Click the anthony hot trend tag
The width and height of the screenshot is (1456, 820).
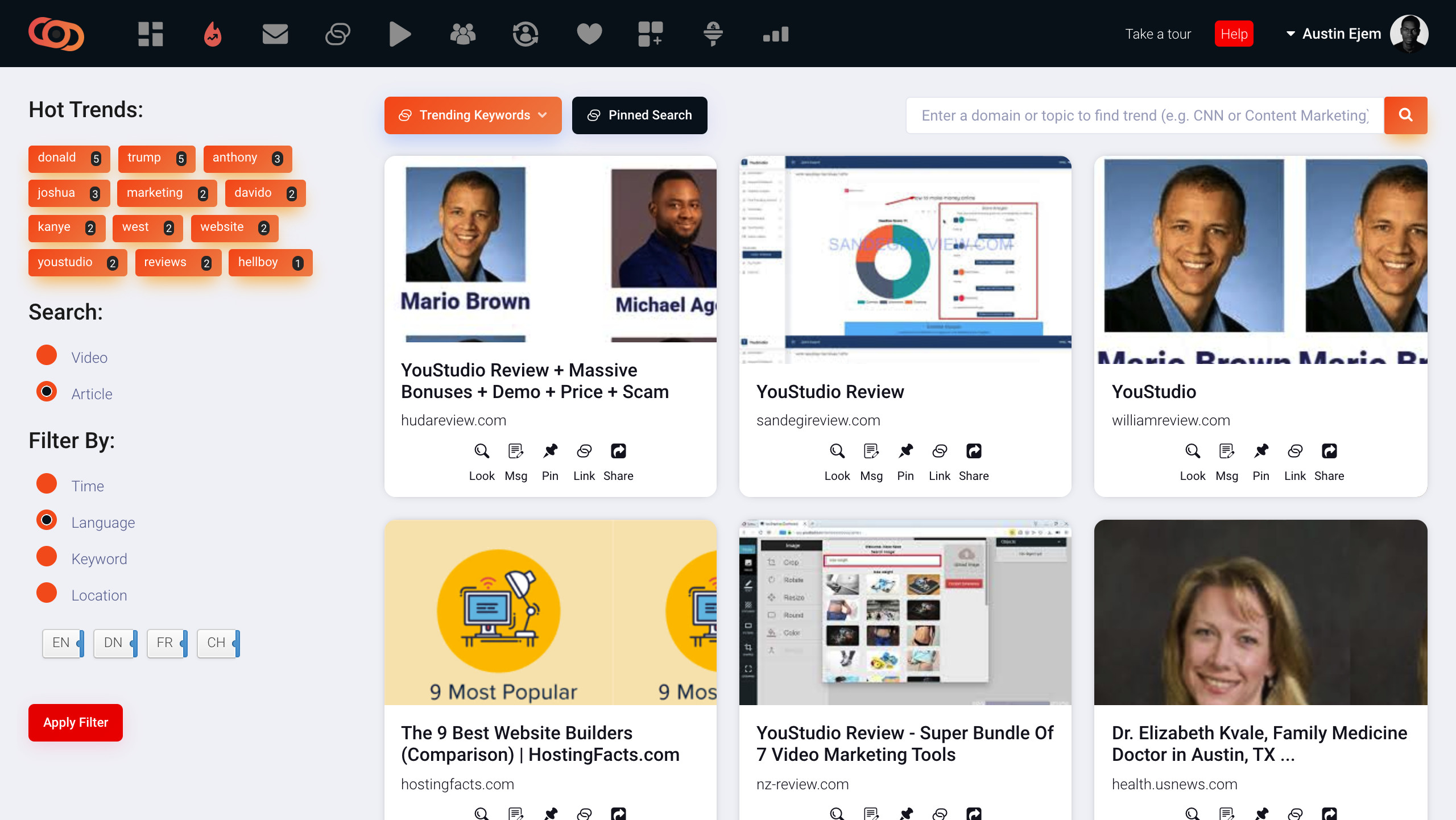248,159
